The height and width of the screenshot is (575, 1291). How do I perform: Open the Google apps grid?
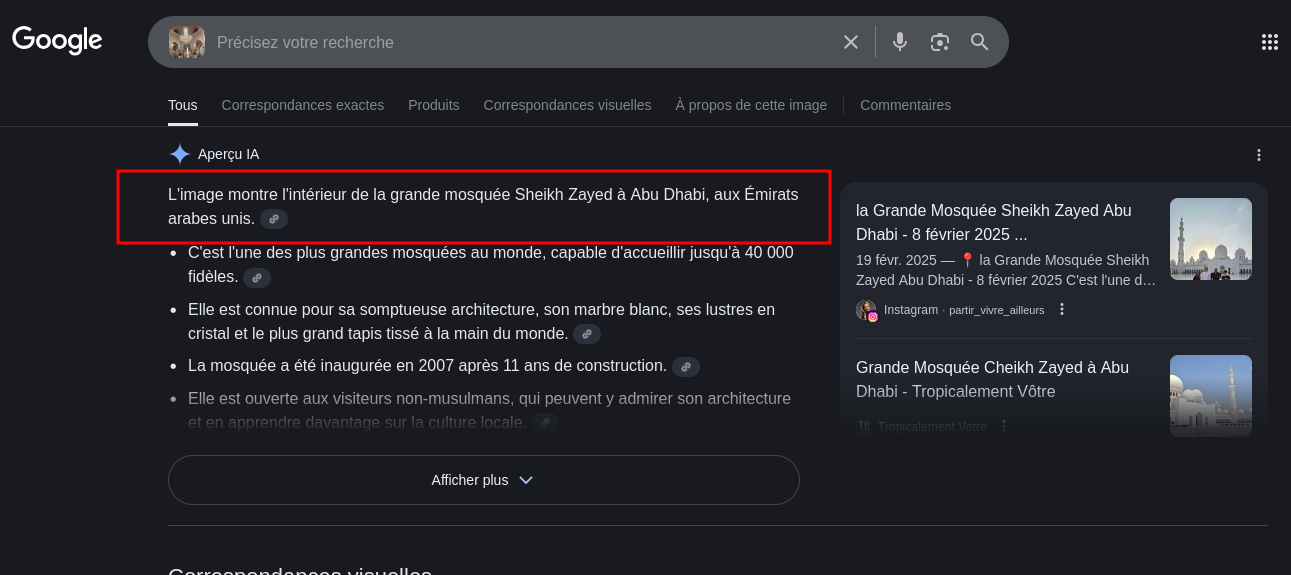pyautogui.click(x=1269, y=42)
